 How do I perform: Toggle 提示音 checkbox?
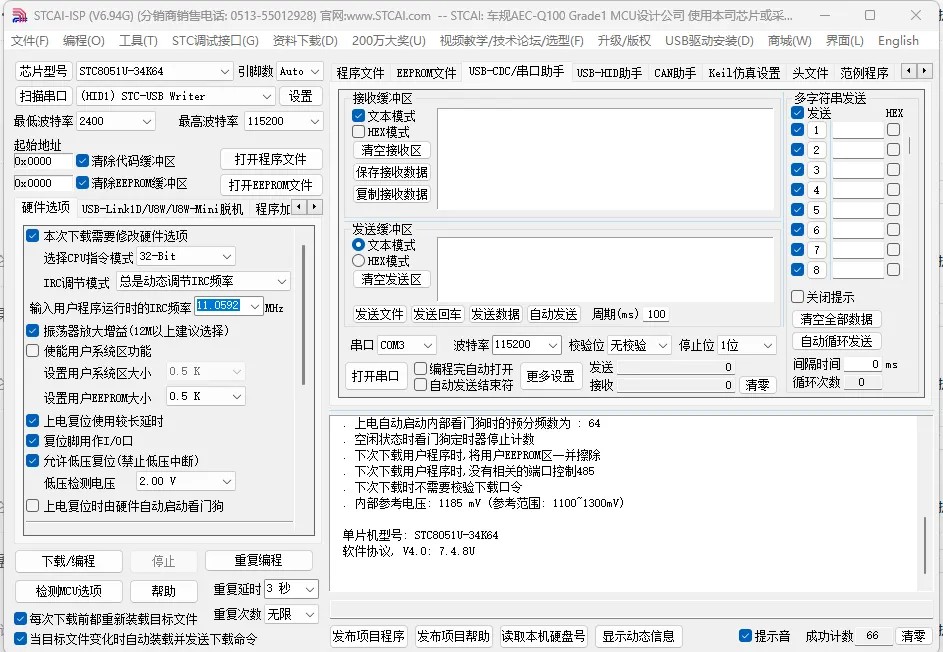pos(745,636)
